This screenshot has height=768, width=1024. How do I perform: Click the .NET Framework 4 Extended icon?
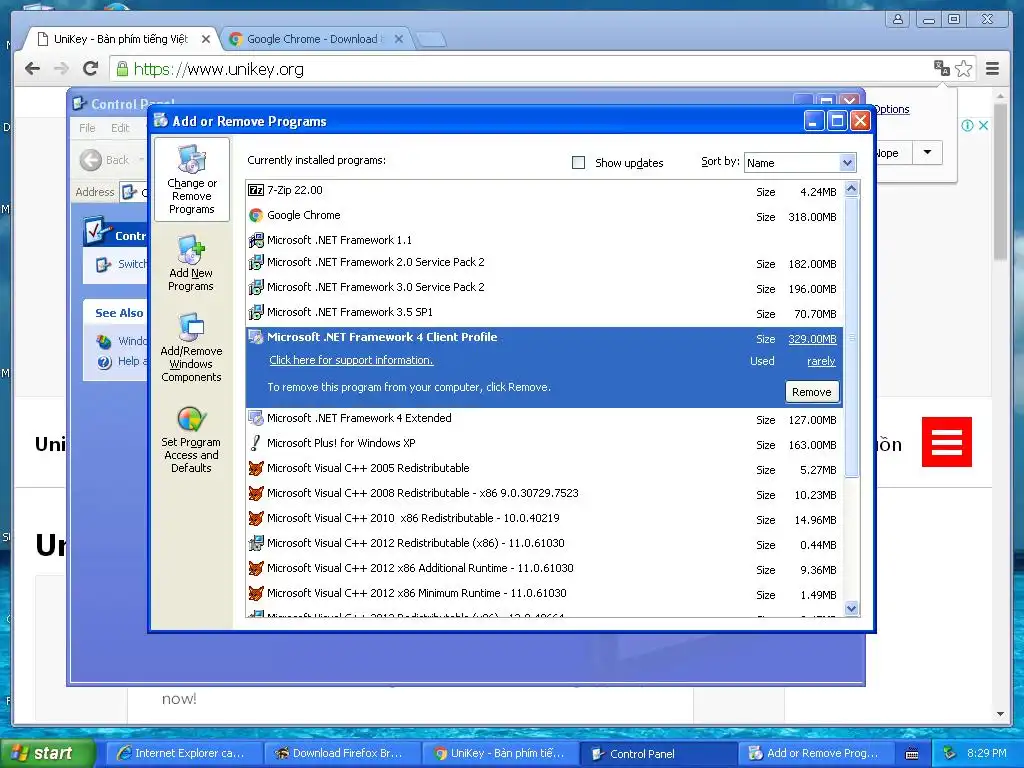click(x=256, y=418)
